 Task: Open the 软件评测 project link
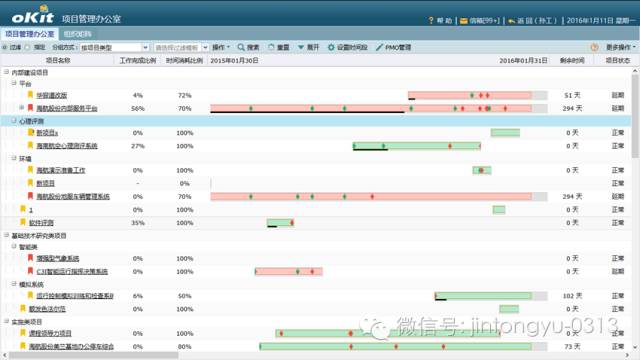(x=41, y=222)
